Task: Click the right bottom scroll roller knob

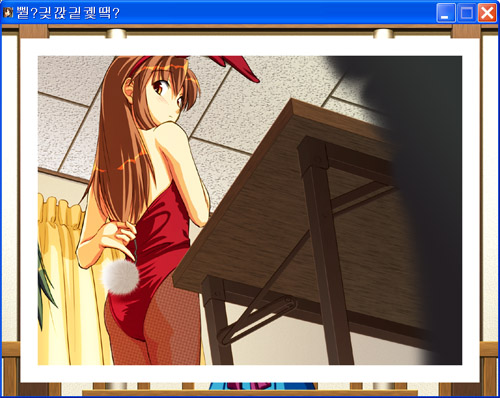Action: [x=384, y=386]
